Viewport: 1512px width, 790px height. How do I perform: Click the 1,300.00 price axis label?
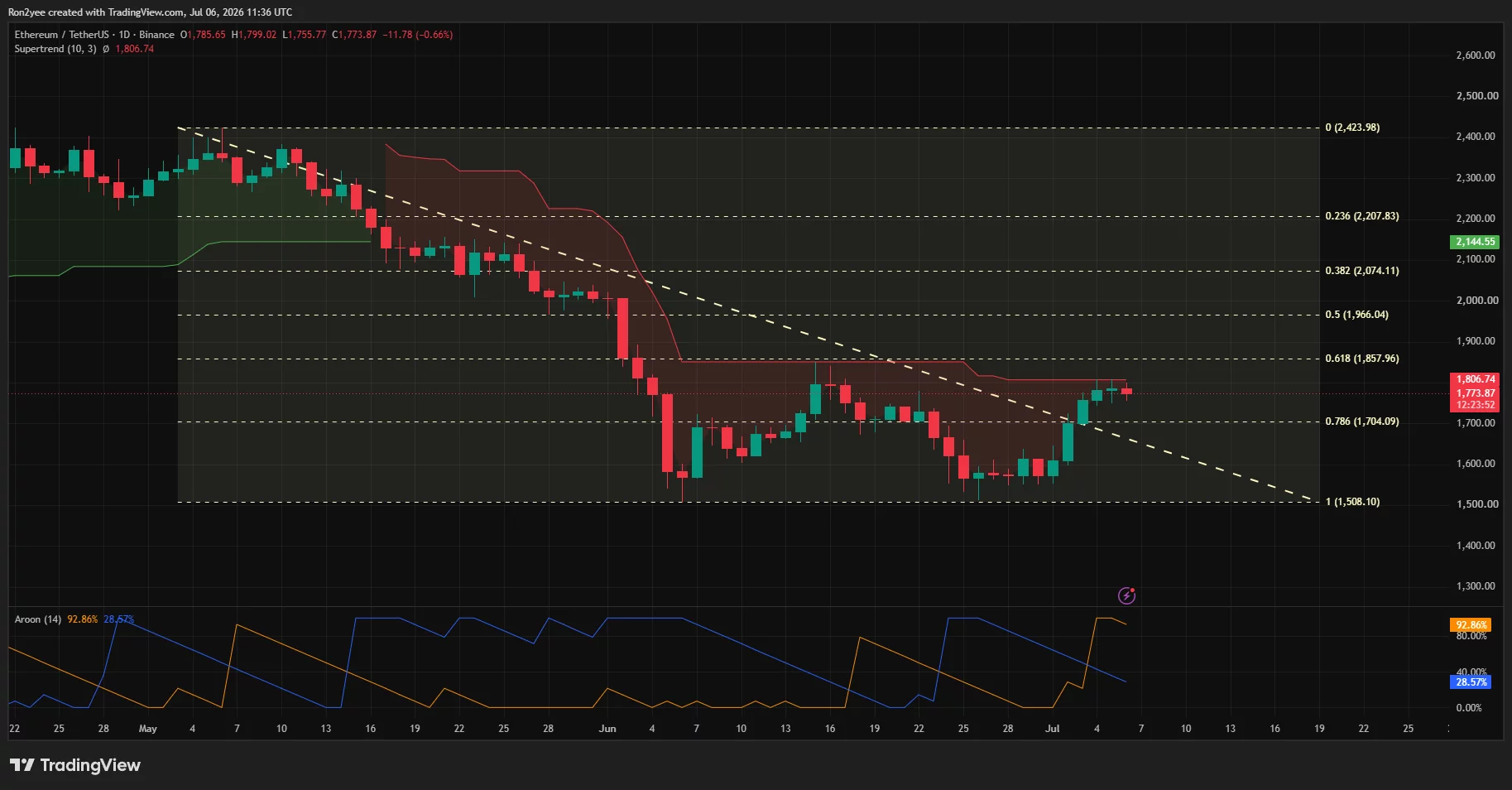[1476, 586]
